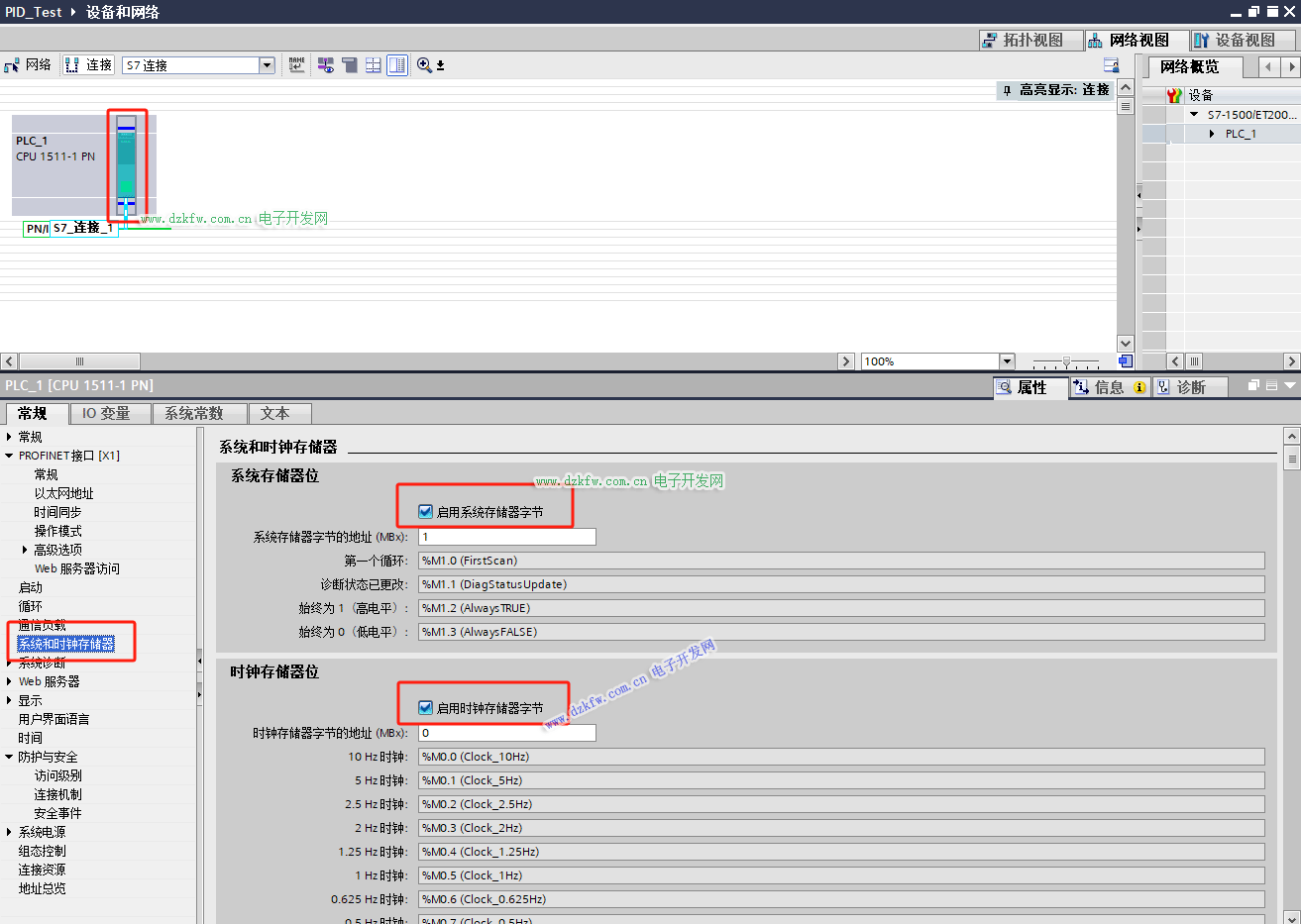Click the colored wrench icon in device column
Screen dimensions: 1301x924
[1174, 95]
